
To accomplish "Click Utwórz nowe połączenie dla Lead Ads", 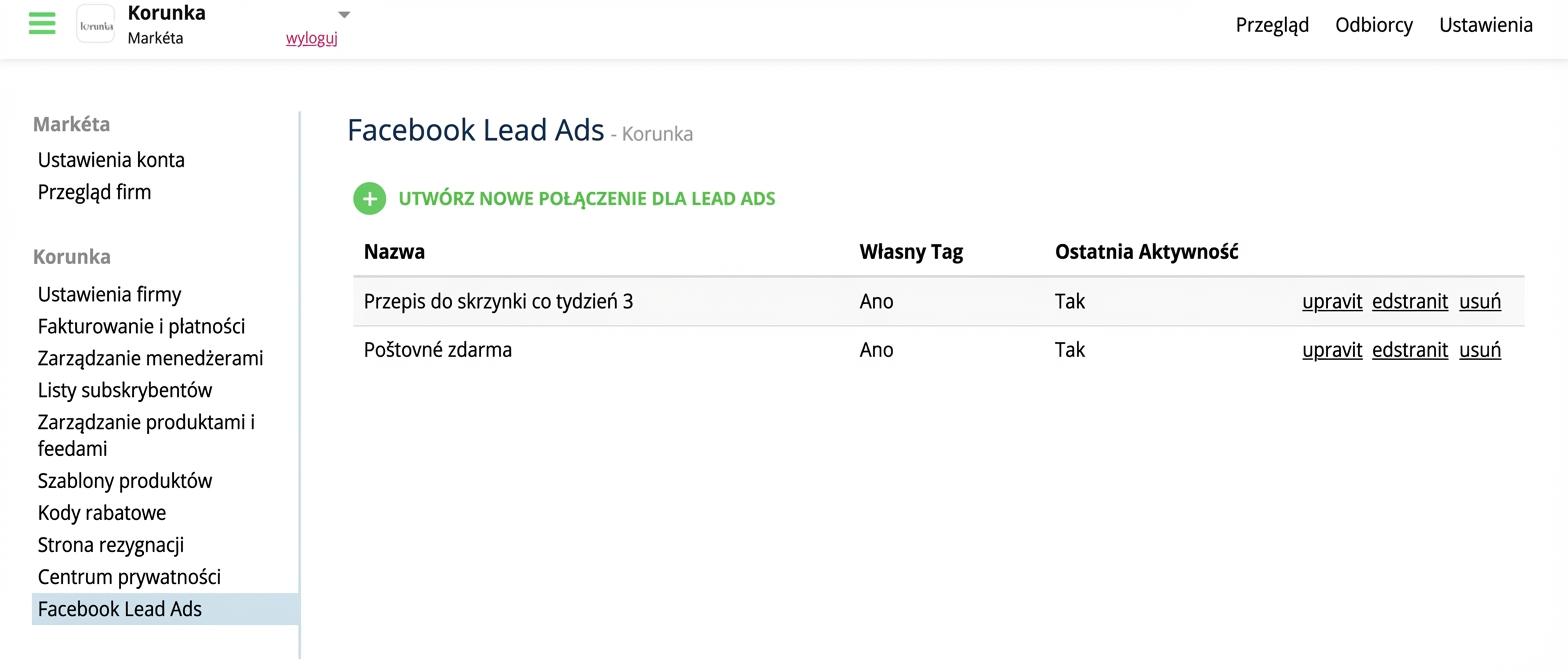I will [586, 198].
